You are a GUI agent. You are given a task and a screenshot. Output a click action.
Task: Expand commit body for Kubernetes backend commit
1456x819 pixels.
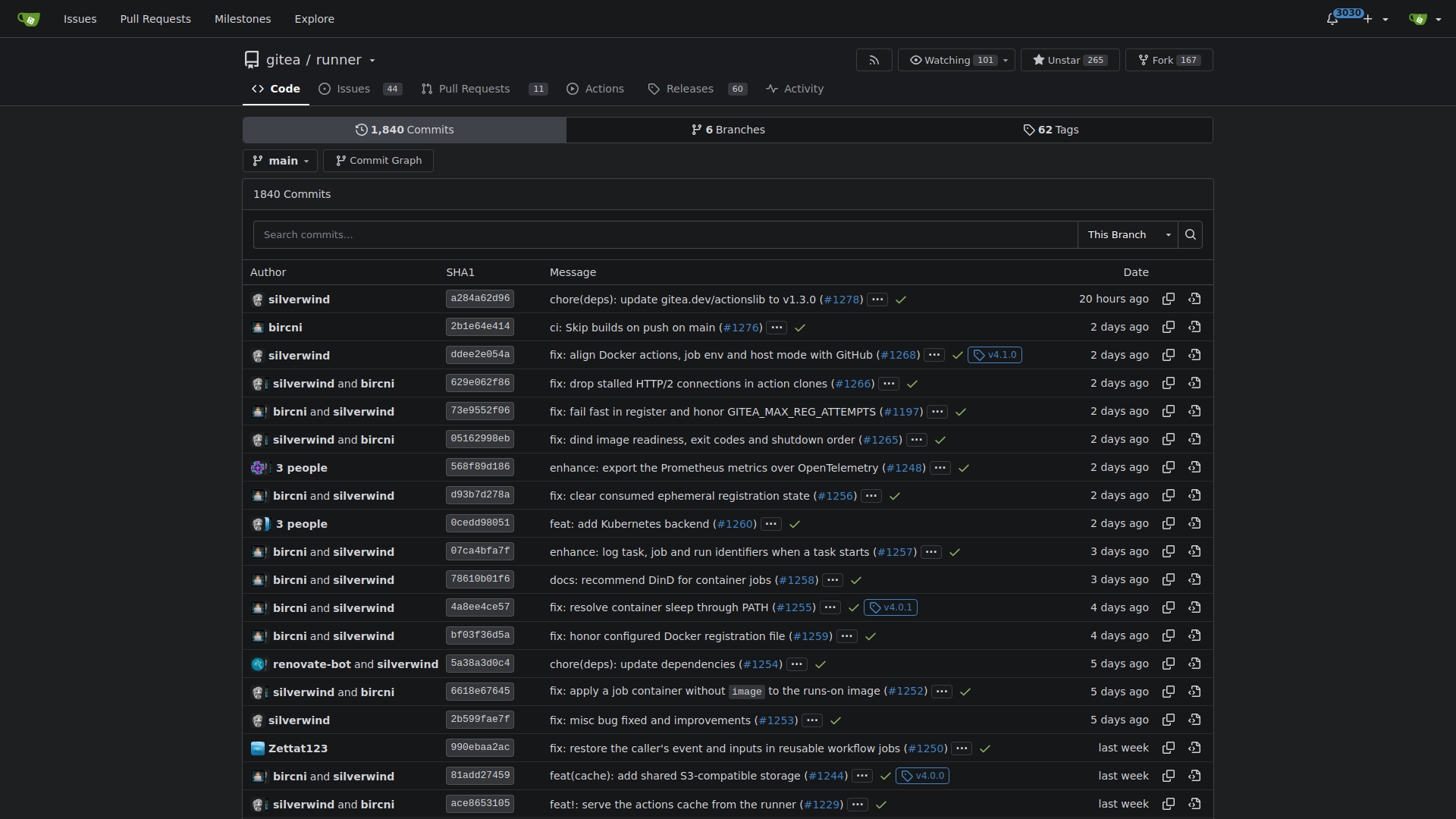click(x=771, y=524)
